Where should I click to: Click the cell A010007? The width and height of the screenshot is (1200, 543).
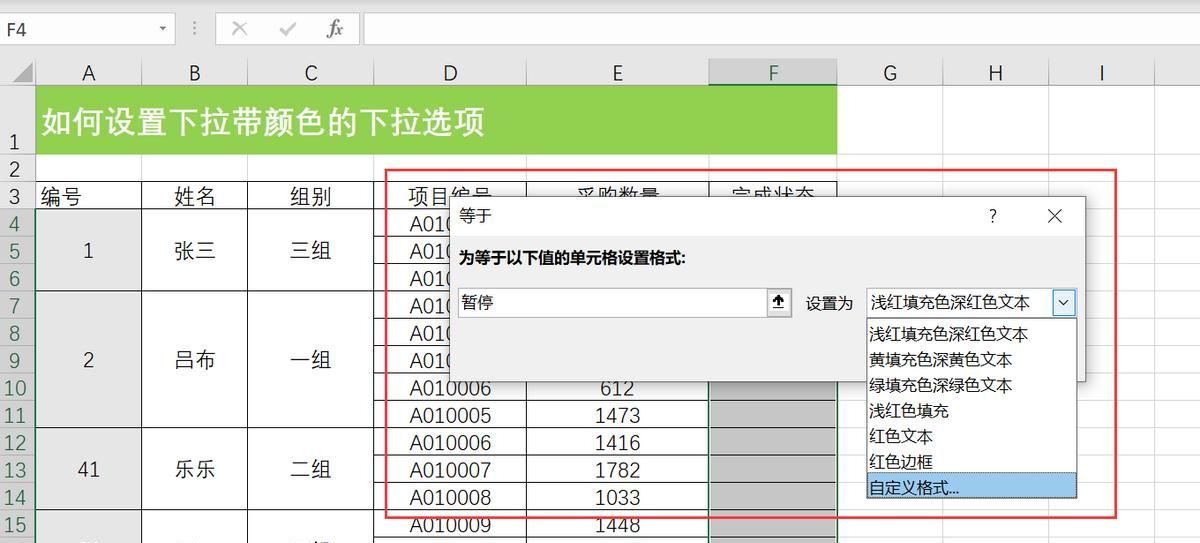click(450, 469)
